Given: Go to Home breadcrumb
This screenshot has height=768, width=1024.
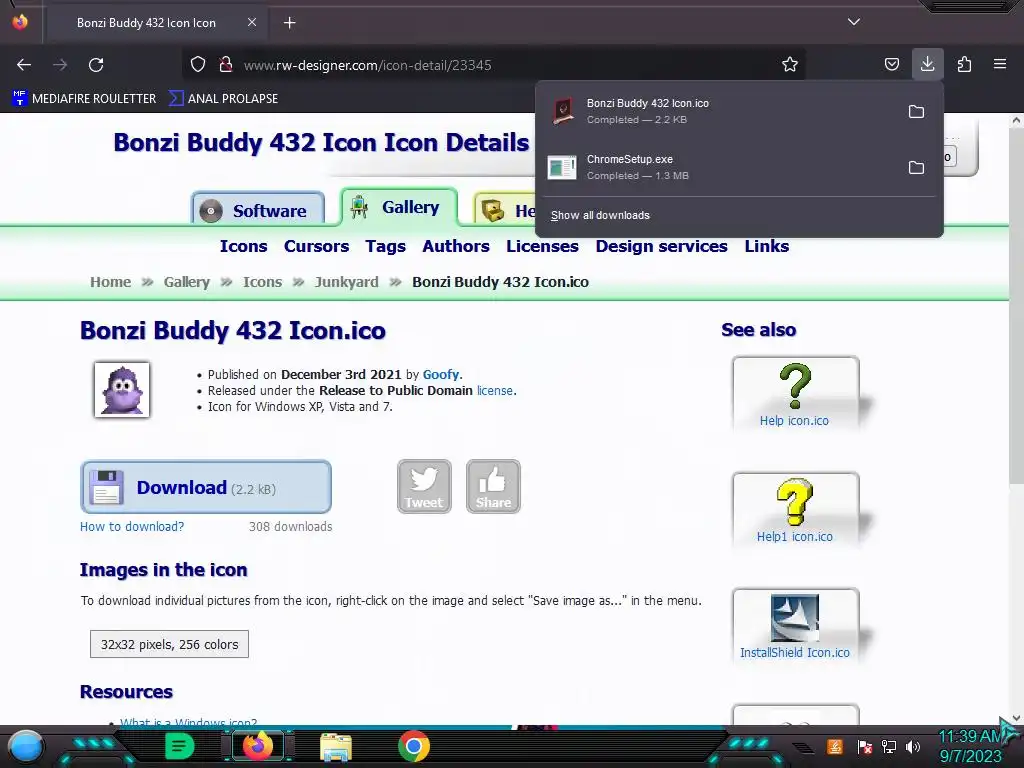Looking at the screenshot, I should (x=110, y=282).
